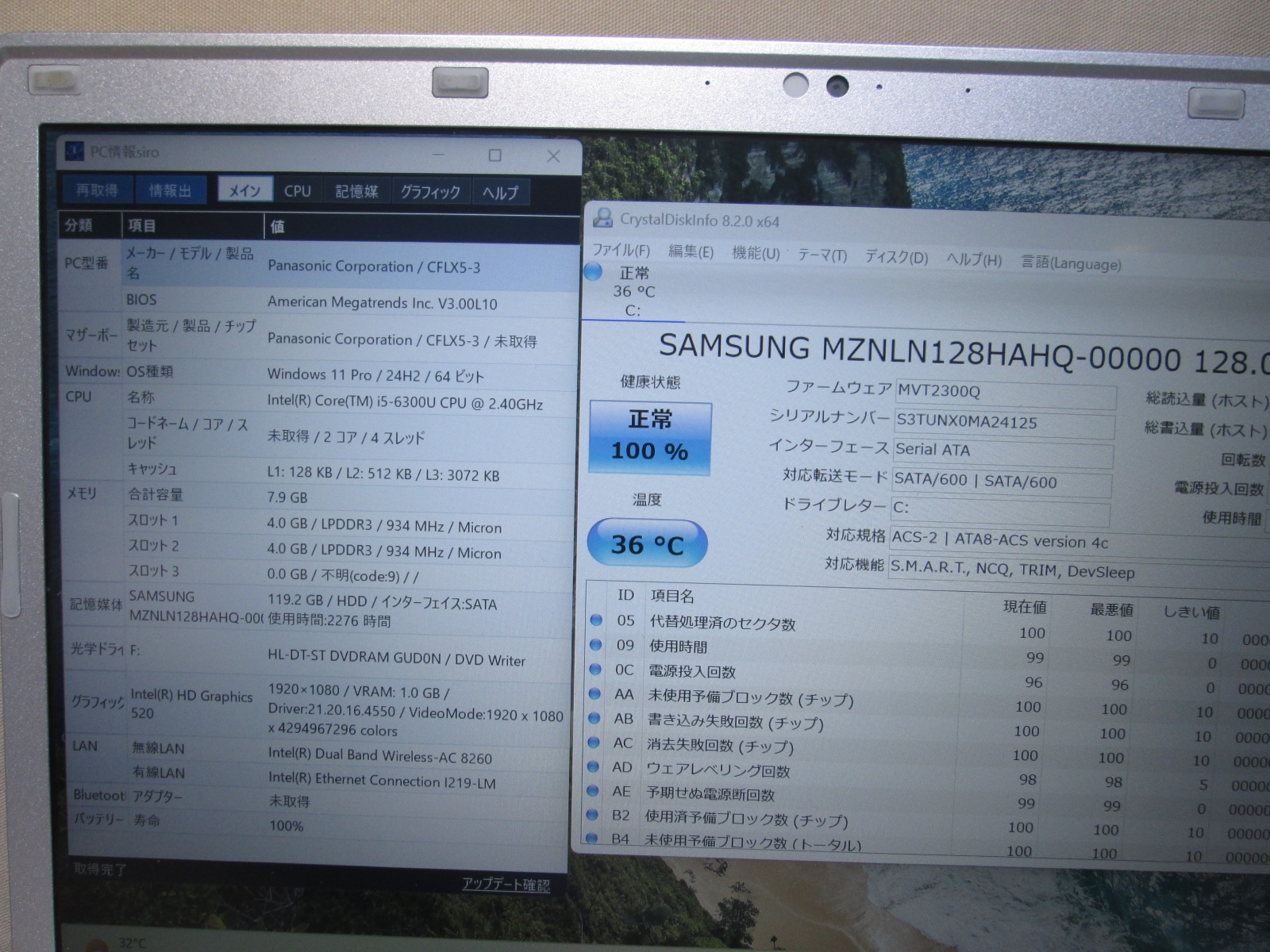The image size is (1270, 952).
Task: Open the 記憶媒 tab
Action: [356, 191]
